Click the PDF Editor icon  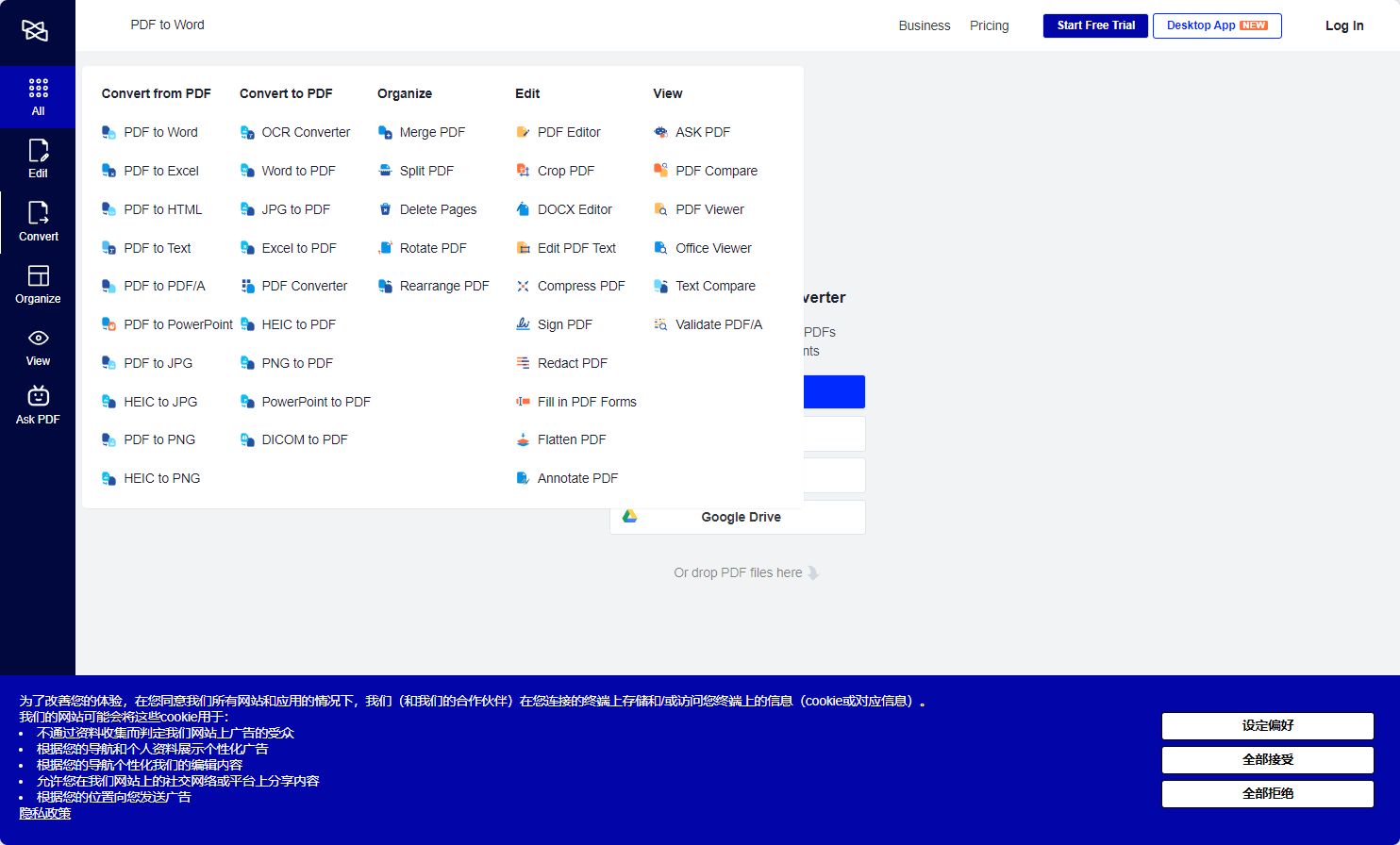(x=523, y=133)
